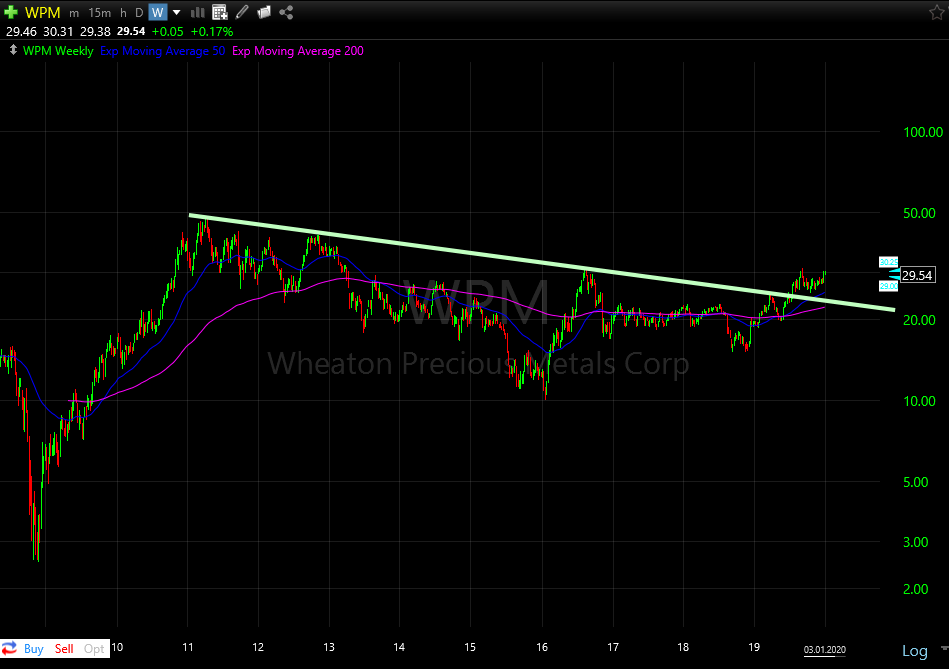The width and height of the screenshot is (949, 669).
Task: Click the last price 29.54 in header
Action: [131, 31]
